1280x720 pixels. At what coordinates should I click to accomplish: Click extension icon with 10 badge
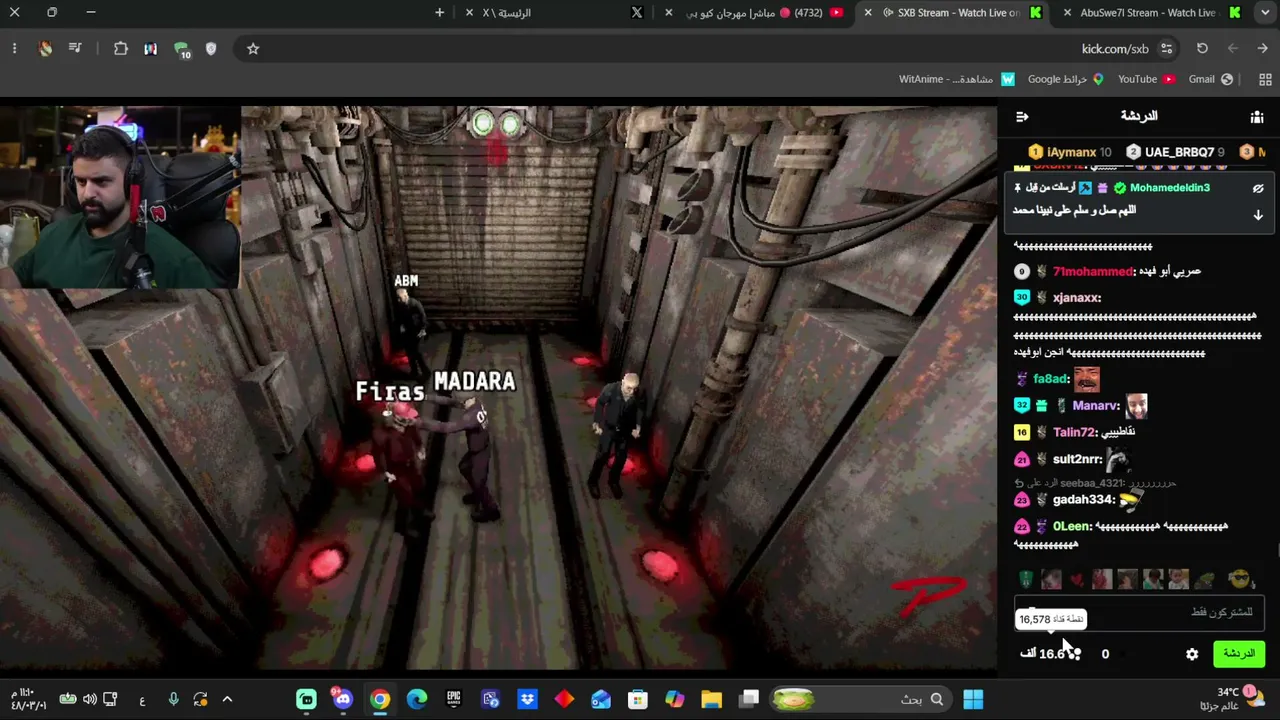[181, 49]
